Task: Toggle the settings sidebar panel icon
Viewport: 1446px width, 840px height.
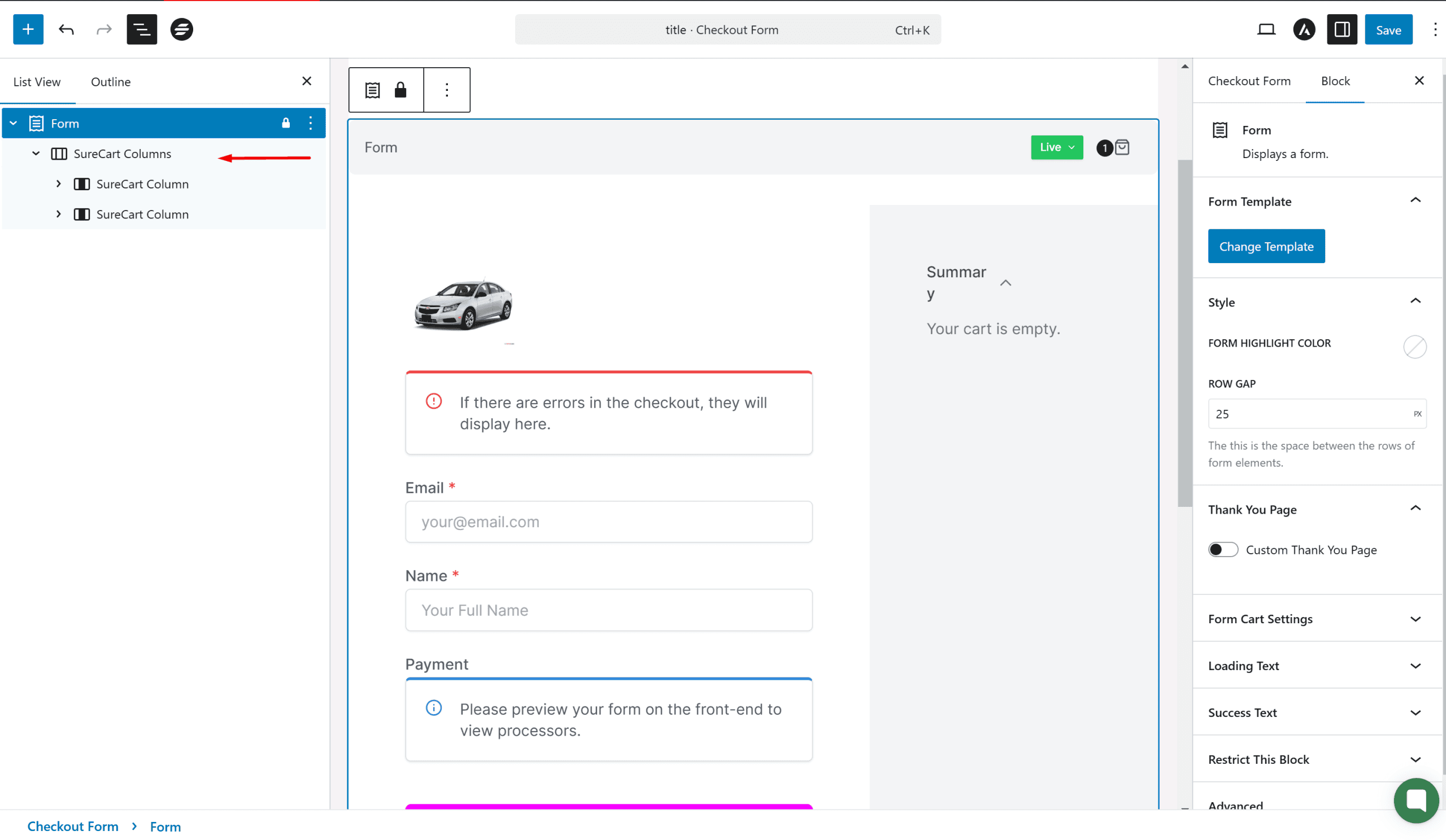Action: coord(1342,29)
